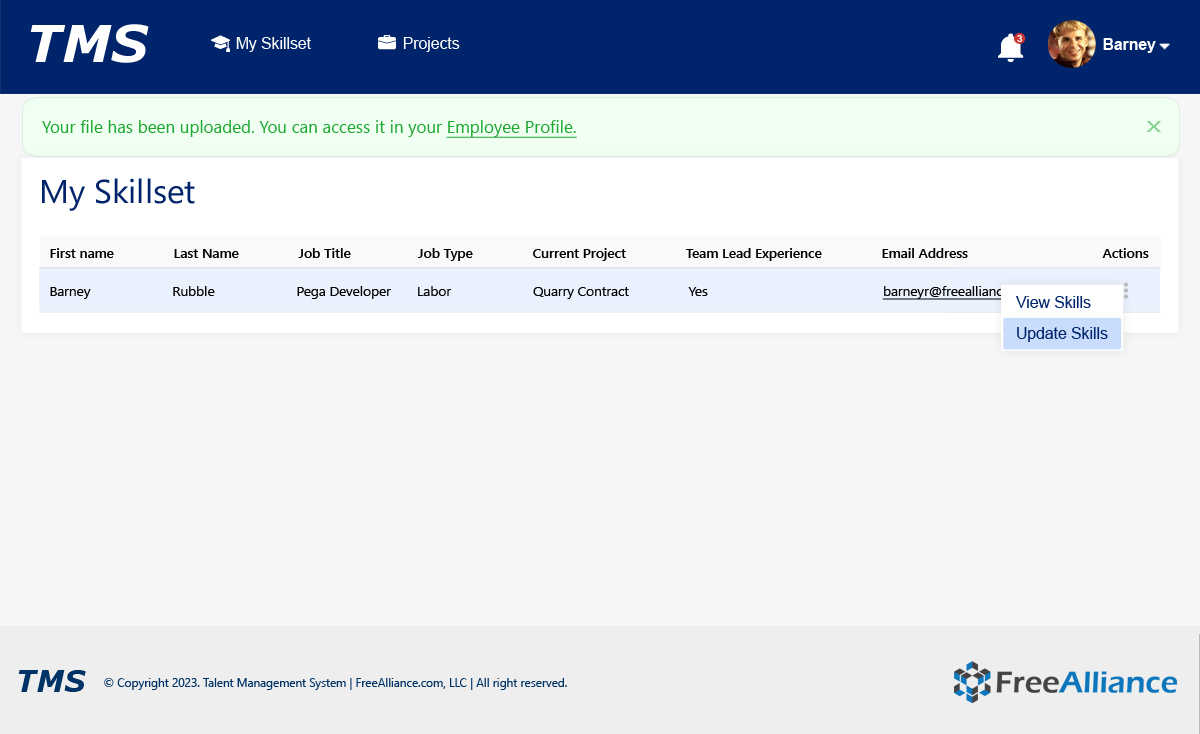Click the TMS logo in the footer
Screen dimensions: 1200x734
point(52,682)
